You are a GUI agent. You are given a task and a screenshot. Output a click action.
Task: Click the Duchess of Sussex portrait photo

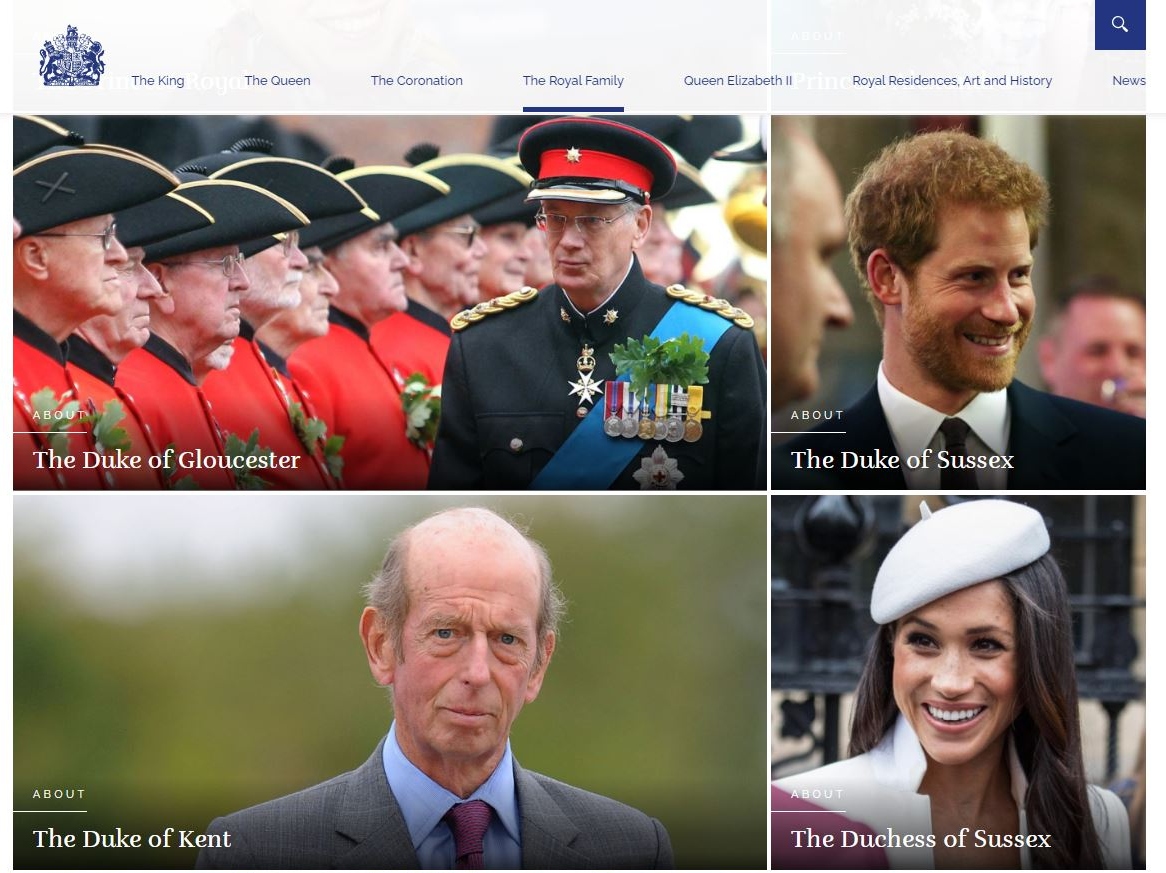point(958,682)
